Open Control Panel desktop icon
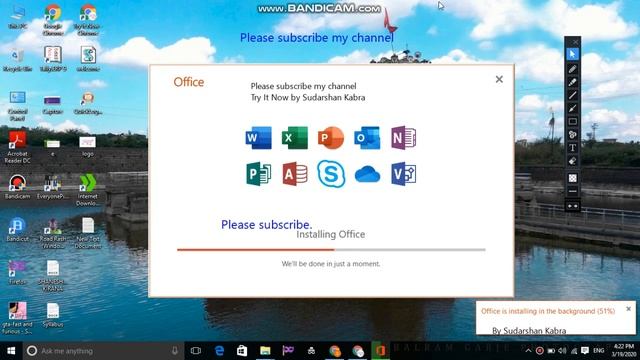Image resolution: width=640 pixels, height=360 pixels. pyautogui.click(x=17, y=106)
